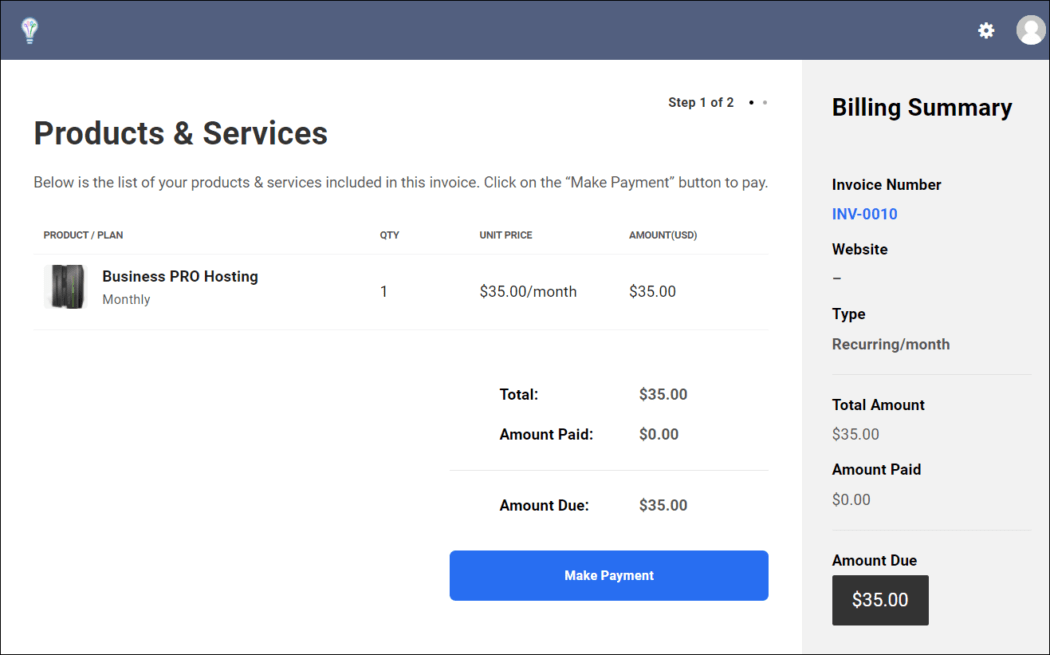This screenshot has width=1050, height=655.
Task: Click the lightbulb icon in the header
Action: [x=29, y=30]
